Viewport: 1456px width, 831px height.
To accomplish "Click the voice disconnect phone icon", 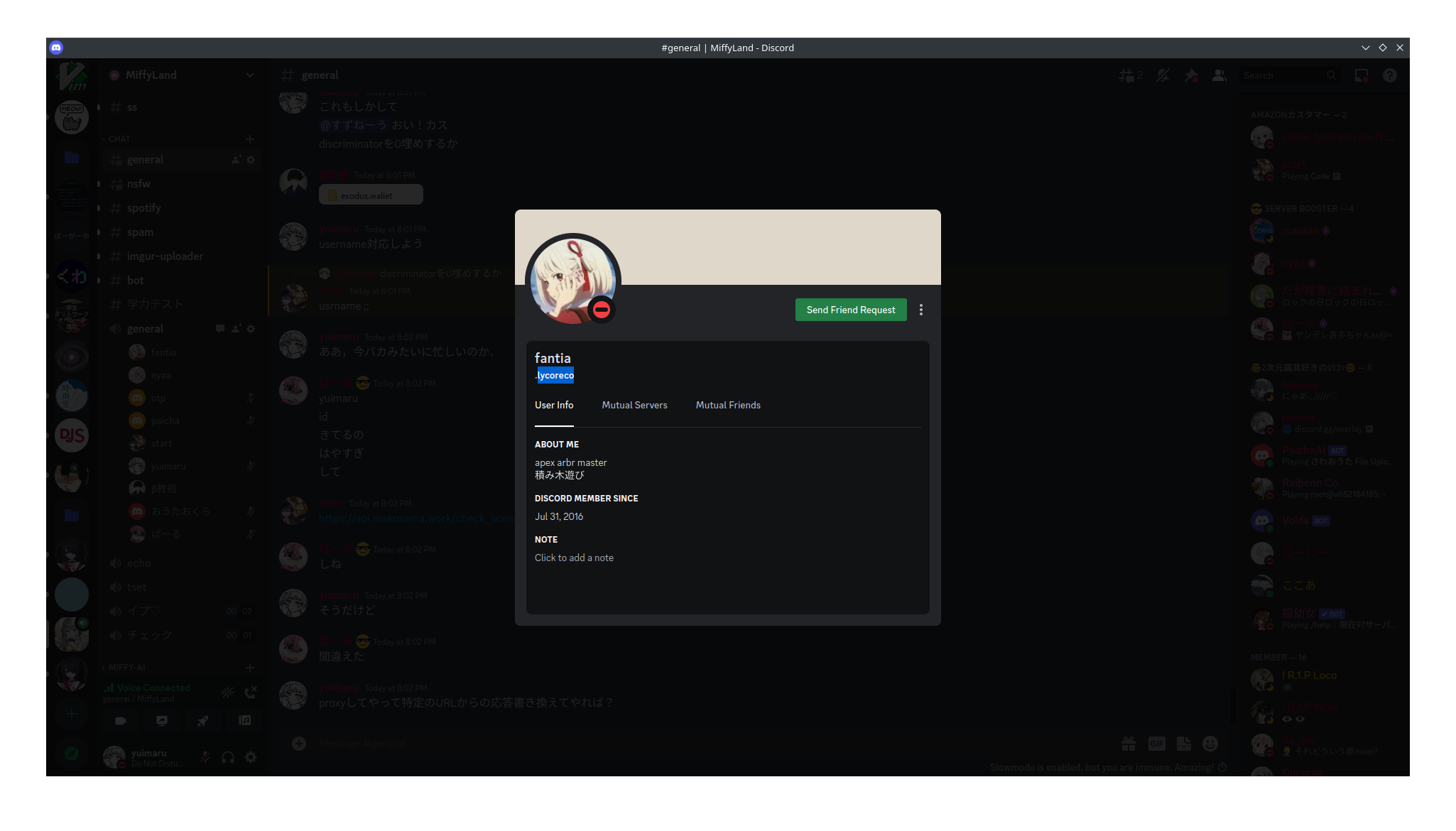I will tap(251, 692).
